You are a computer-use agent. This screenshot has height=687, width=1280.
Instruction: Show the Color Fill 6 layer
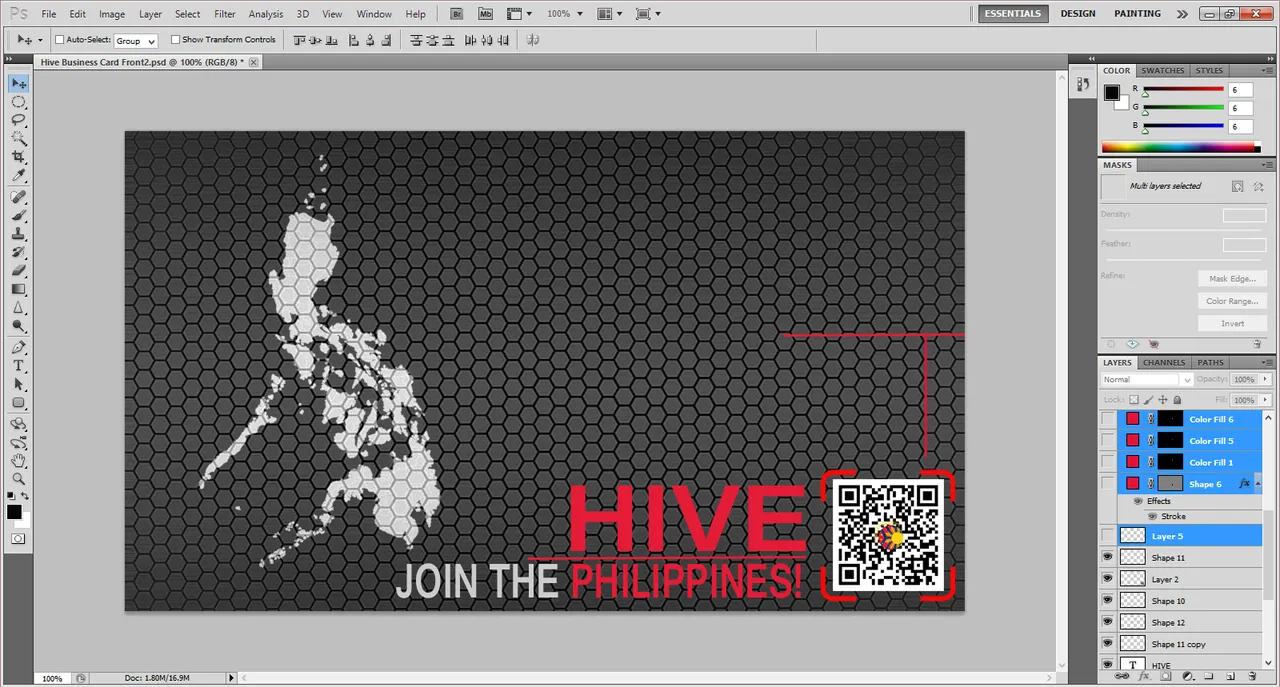point(1107,419)
